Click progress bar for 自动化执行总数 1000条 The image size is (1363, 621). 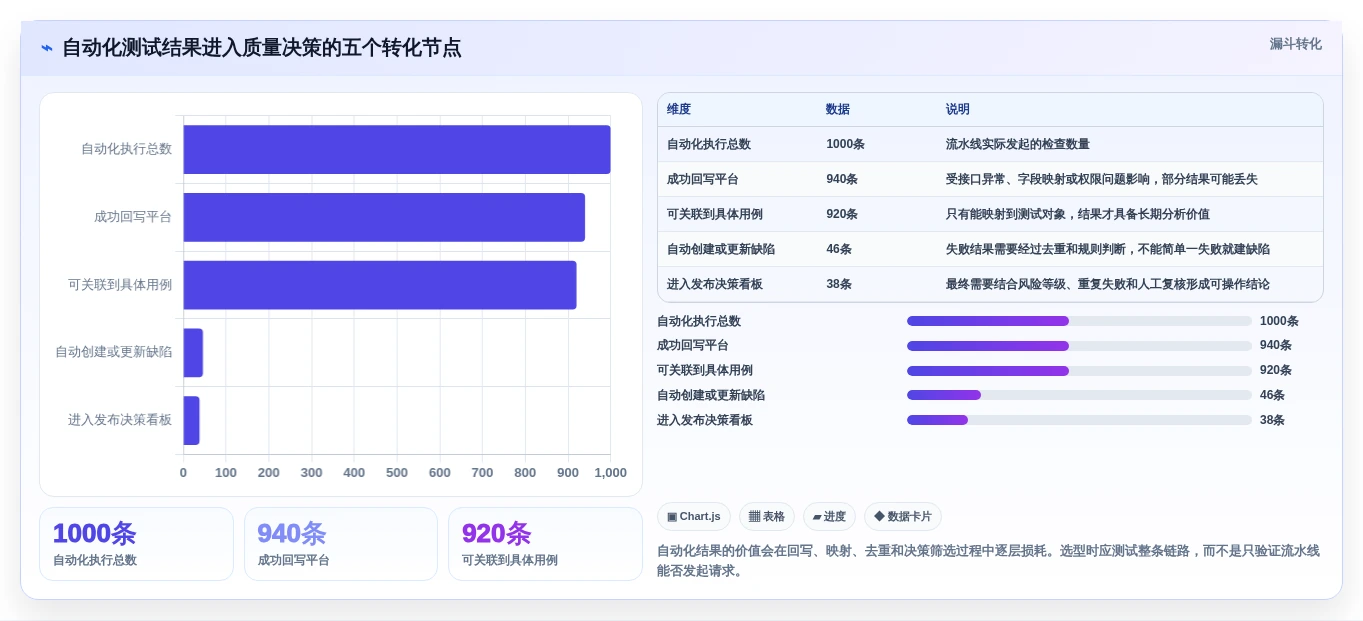[1079, 321]
